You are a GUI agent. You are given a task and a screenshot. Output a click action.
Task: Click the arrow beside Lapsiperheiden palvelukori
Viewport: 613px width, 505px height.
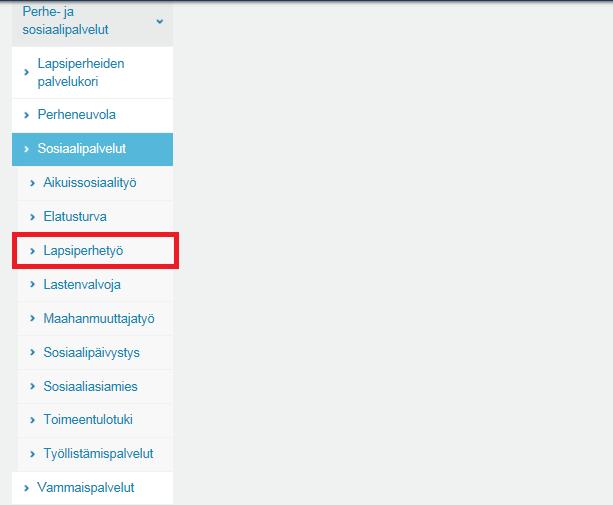pos(27,72)
